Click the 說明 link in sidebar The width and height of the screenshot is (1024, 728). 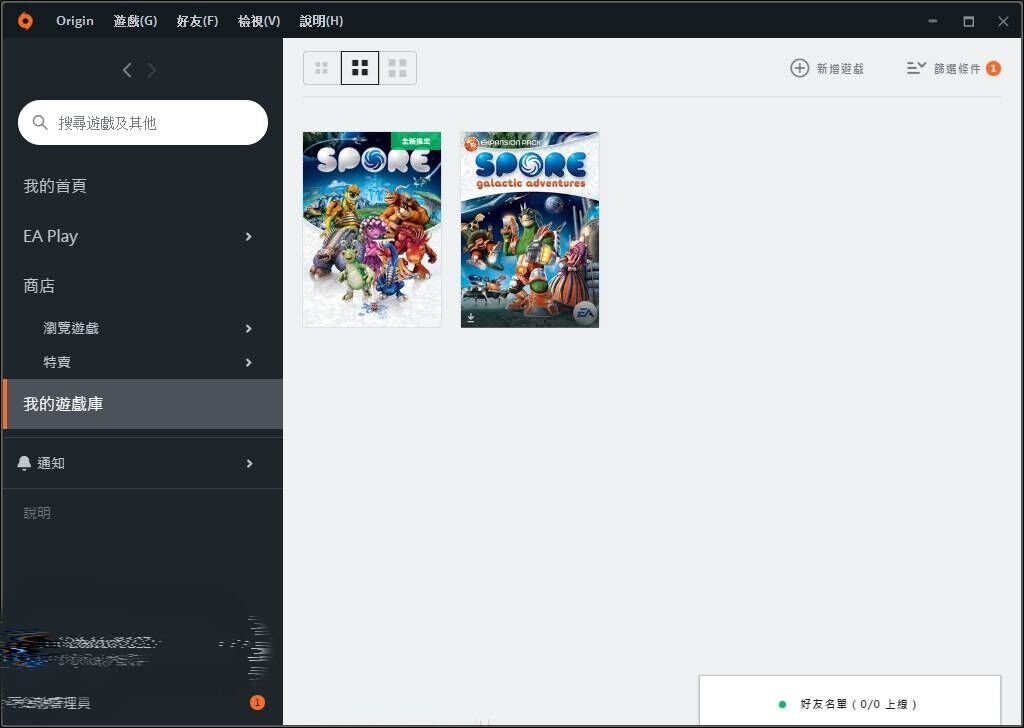(x=37, y=513)
